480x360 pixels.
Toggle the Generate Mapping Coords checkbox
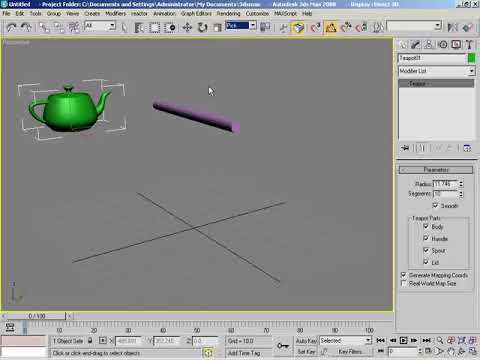click(x=403, y=275)
